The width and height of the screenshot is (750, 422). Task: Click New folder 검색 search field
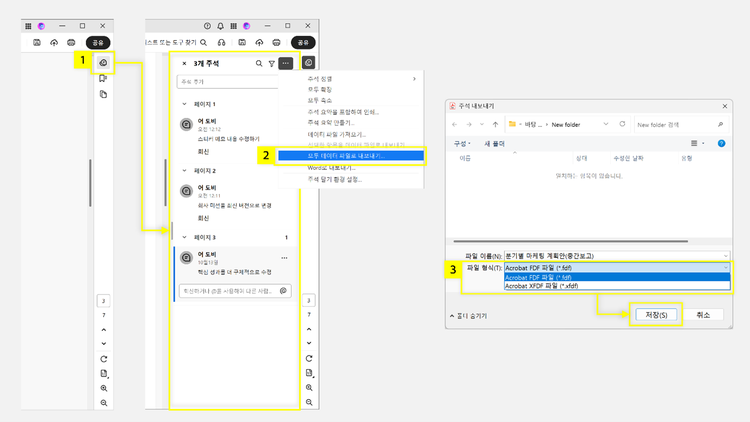[x=680, y=124]
